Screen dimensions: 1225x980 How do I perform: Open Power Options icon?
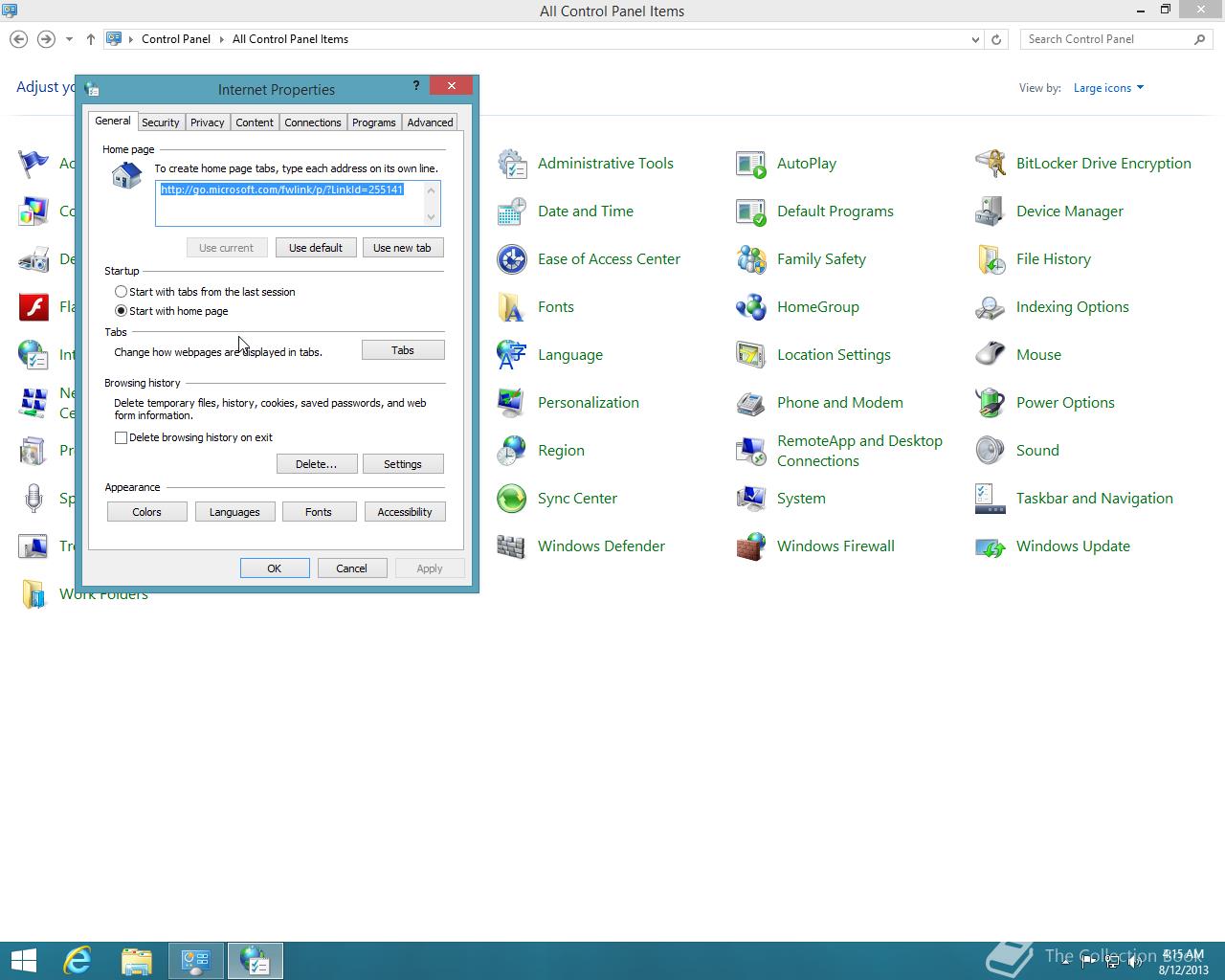991,403
